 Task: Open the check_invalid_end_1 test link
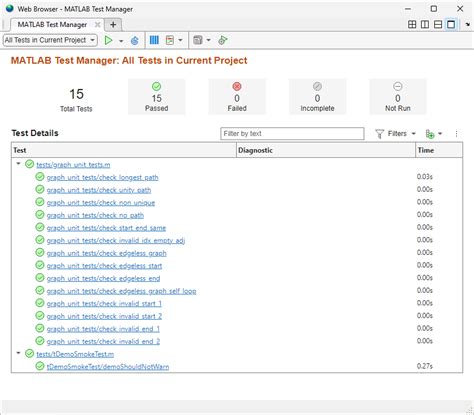pyautogui.click(x=103, y=329)
